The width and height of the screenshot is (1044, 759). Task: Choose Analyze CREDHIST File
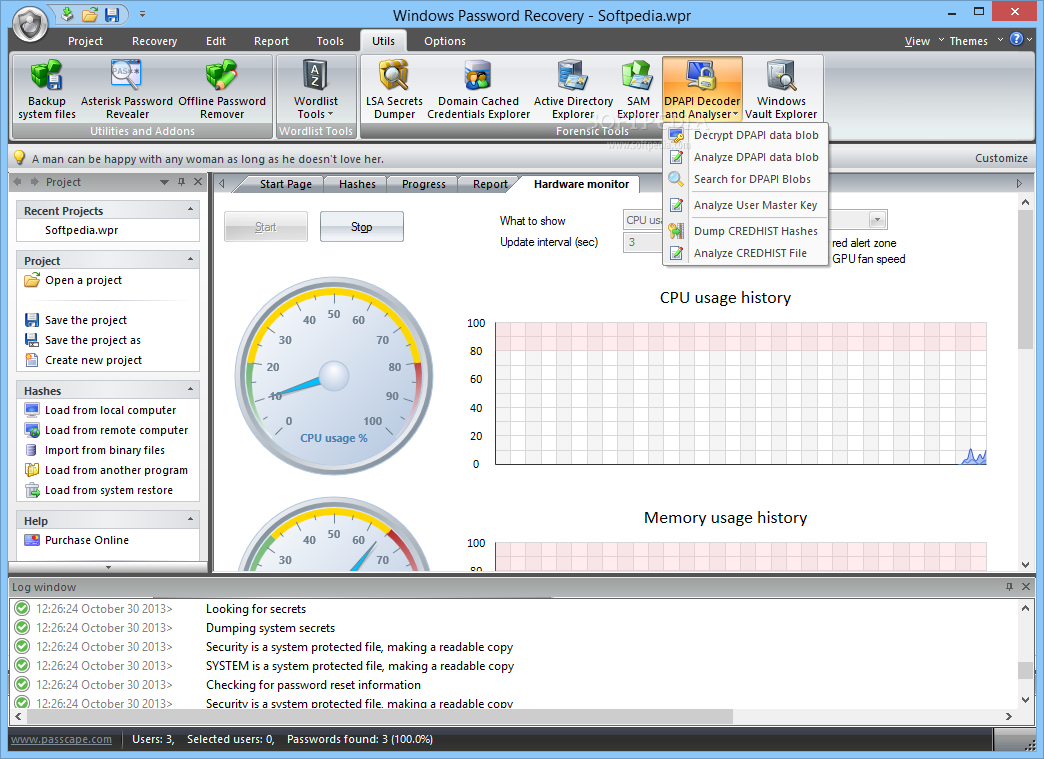tap(746, 253)
